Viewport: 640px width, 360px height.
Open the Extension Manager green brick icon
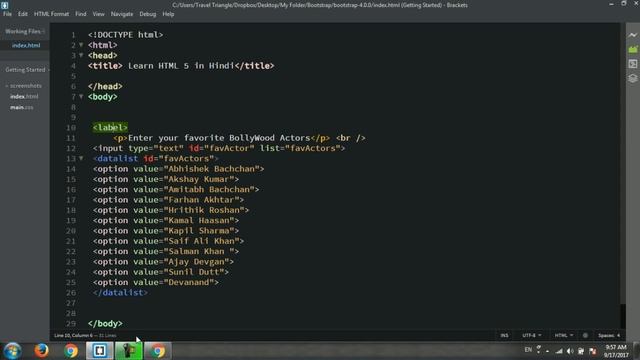click(x=632, y=49)
